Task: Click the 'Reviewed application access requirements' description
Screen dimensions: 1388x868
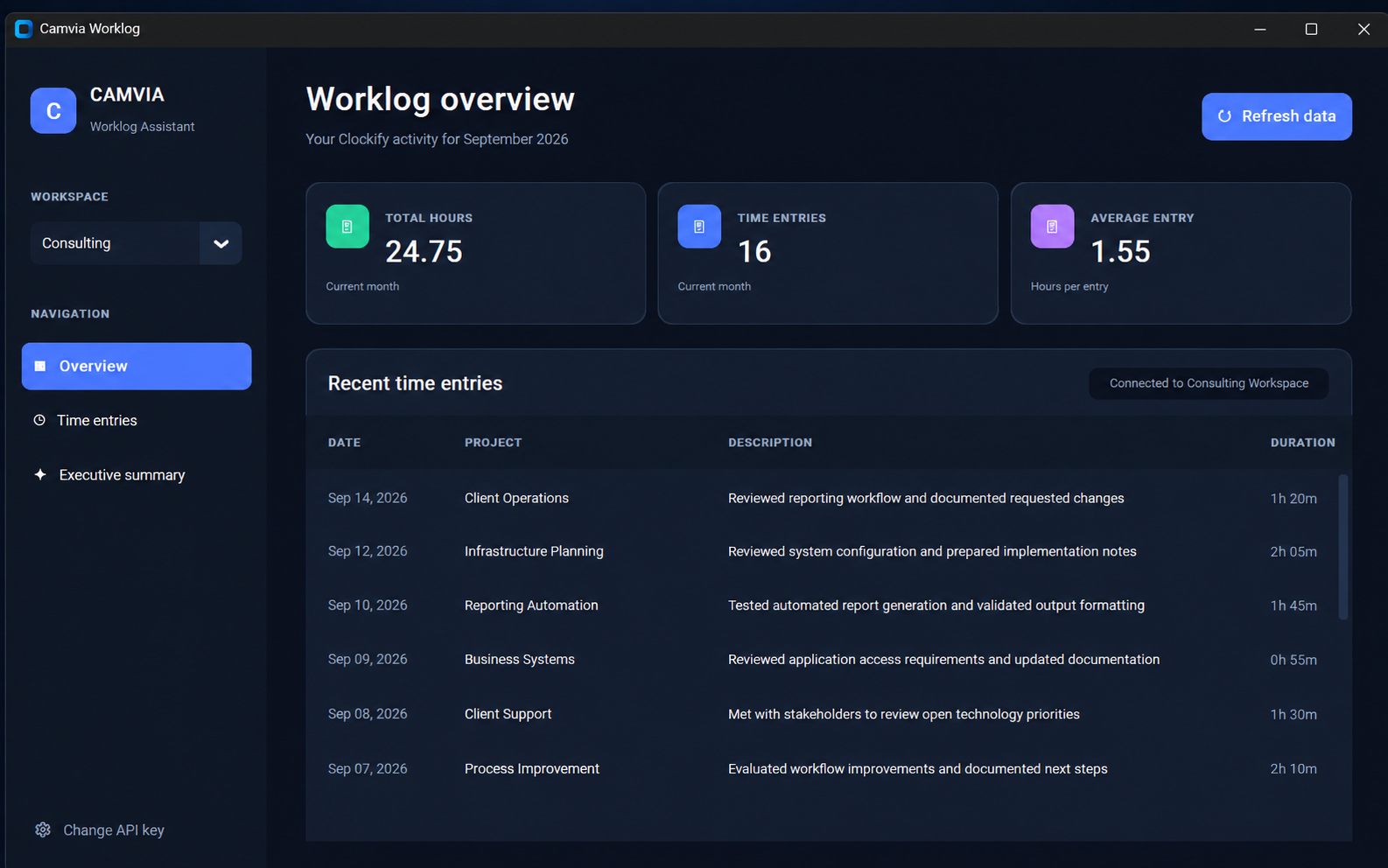Action: pyautogui.click(x=943, y=660)
